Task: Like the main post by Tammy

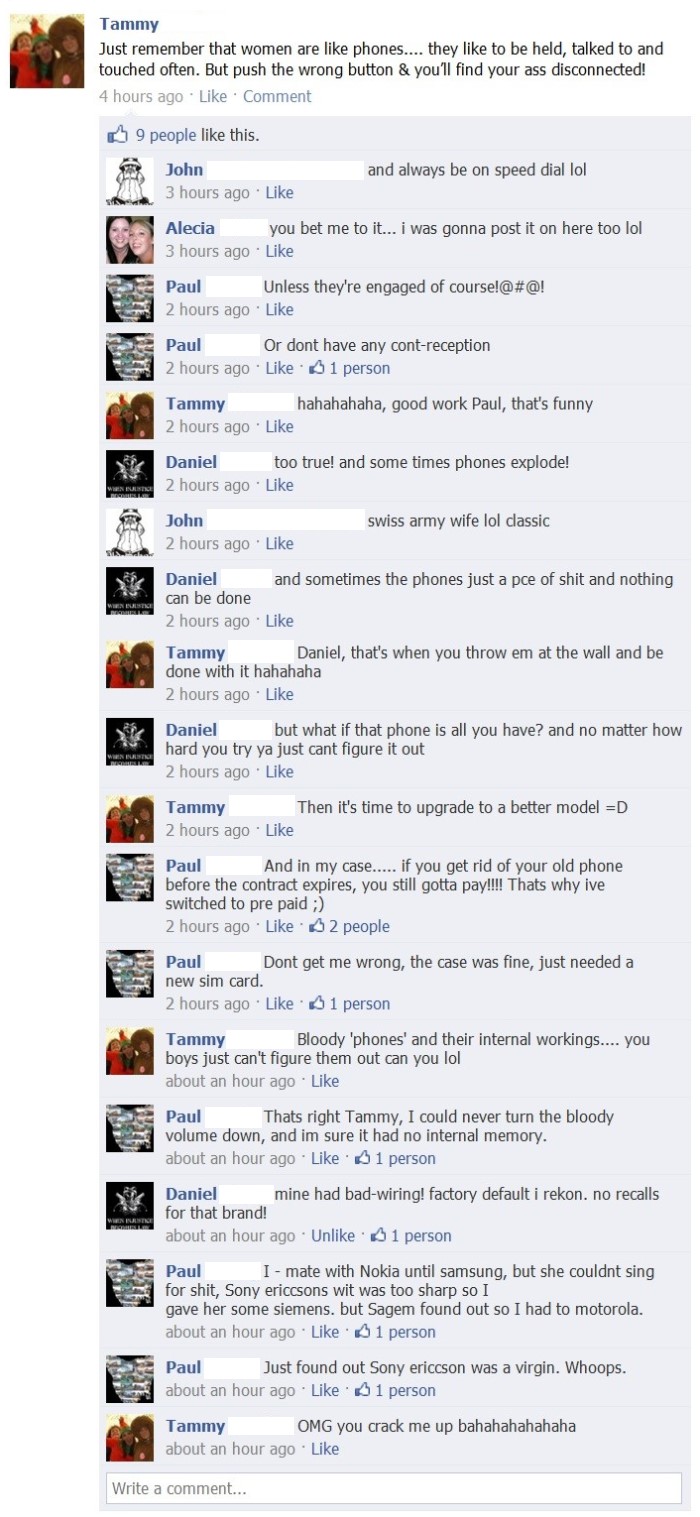Action: click(x=213, y=96)
